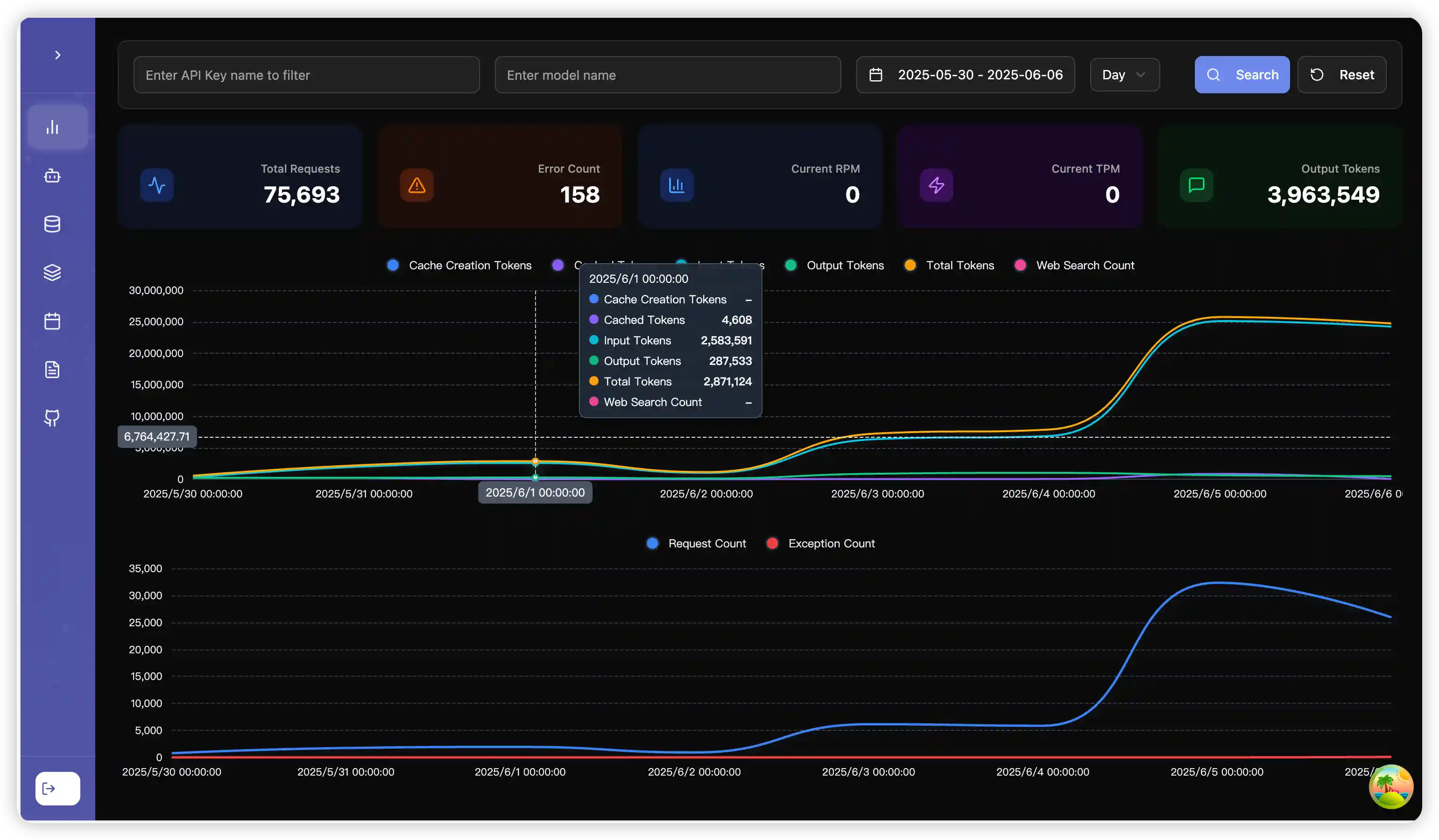Open the database cylinder sidebar icon
The height and width of the screenshot is (840, 1439).
53,224
